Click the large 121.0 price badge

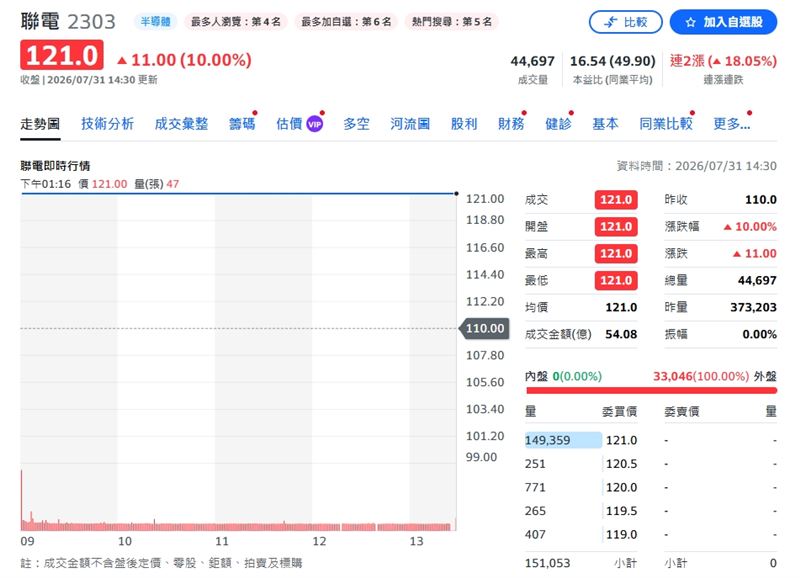click(x=62, y=55)
